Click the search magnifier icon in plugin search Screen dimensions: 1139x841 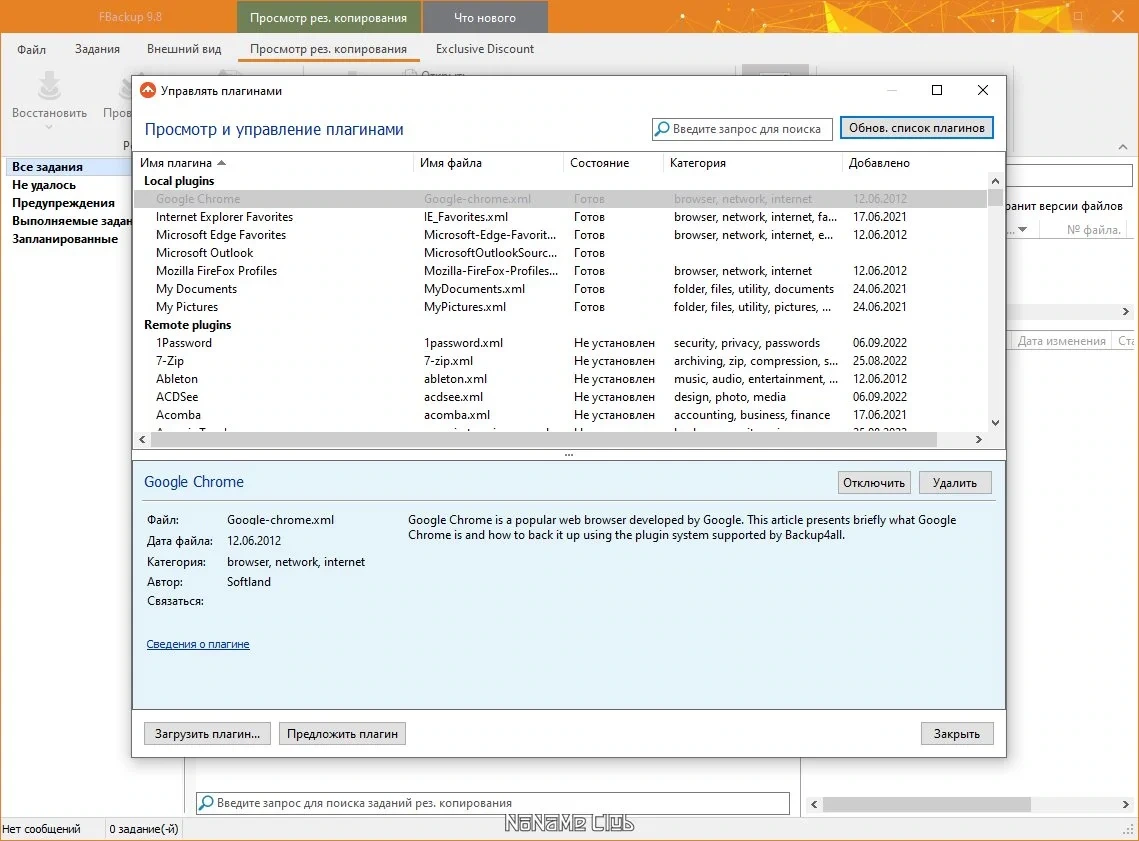pyautogui.click(x=662, y=129)
